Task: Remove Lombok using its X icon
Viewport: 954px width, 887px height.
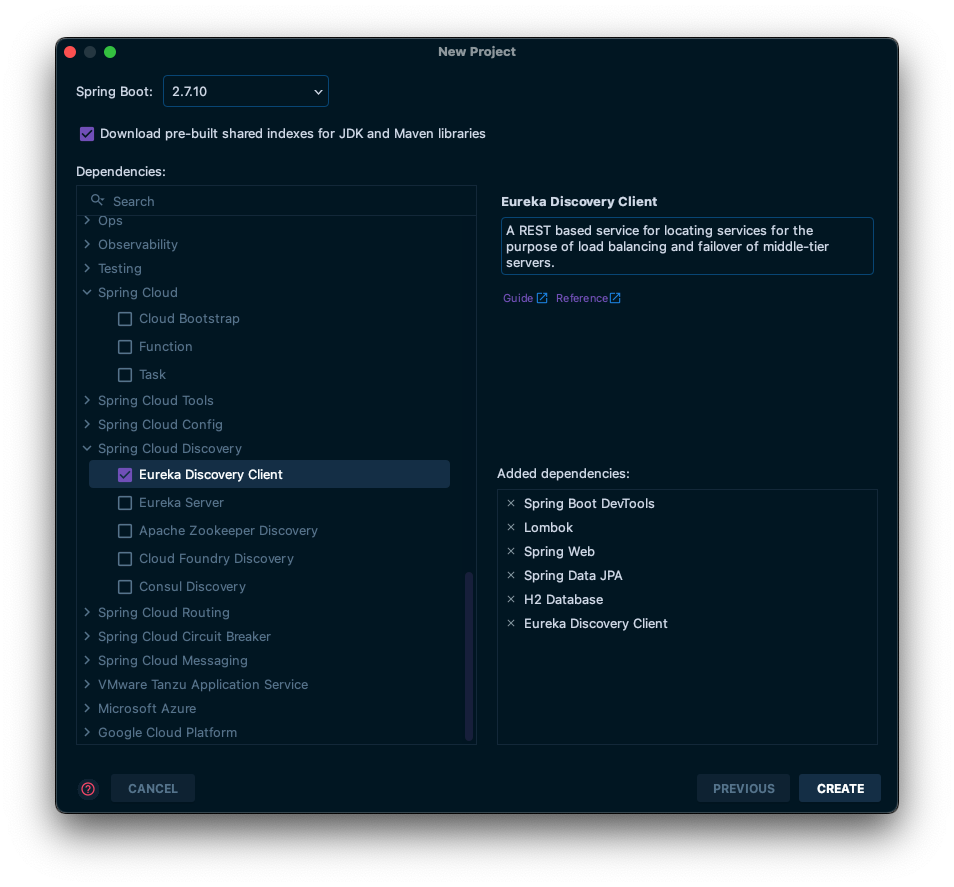Action: tap(511, 527)
